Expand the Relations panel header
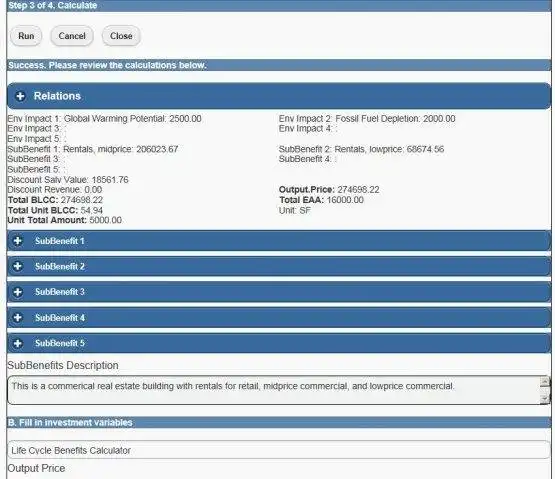Image resolution: width=555 pixels, height=479 pixels. click(x=279, y=96)
